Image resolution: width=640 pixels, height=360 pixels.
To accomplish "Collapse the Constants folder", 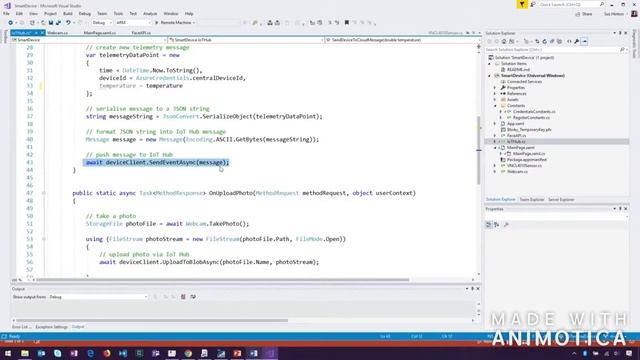I will [x=495, y=106].
